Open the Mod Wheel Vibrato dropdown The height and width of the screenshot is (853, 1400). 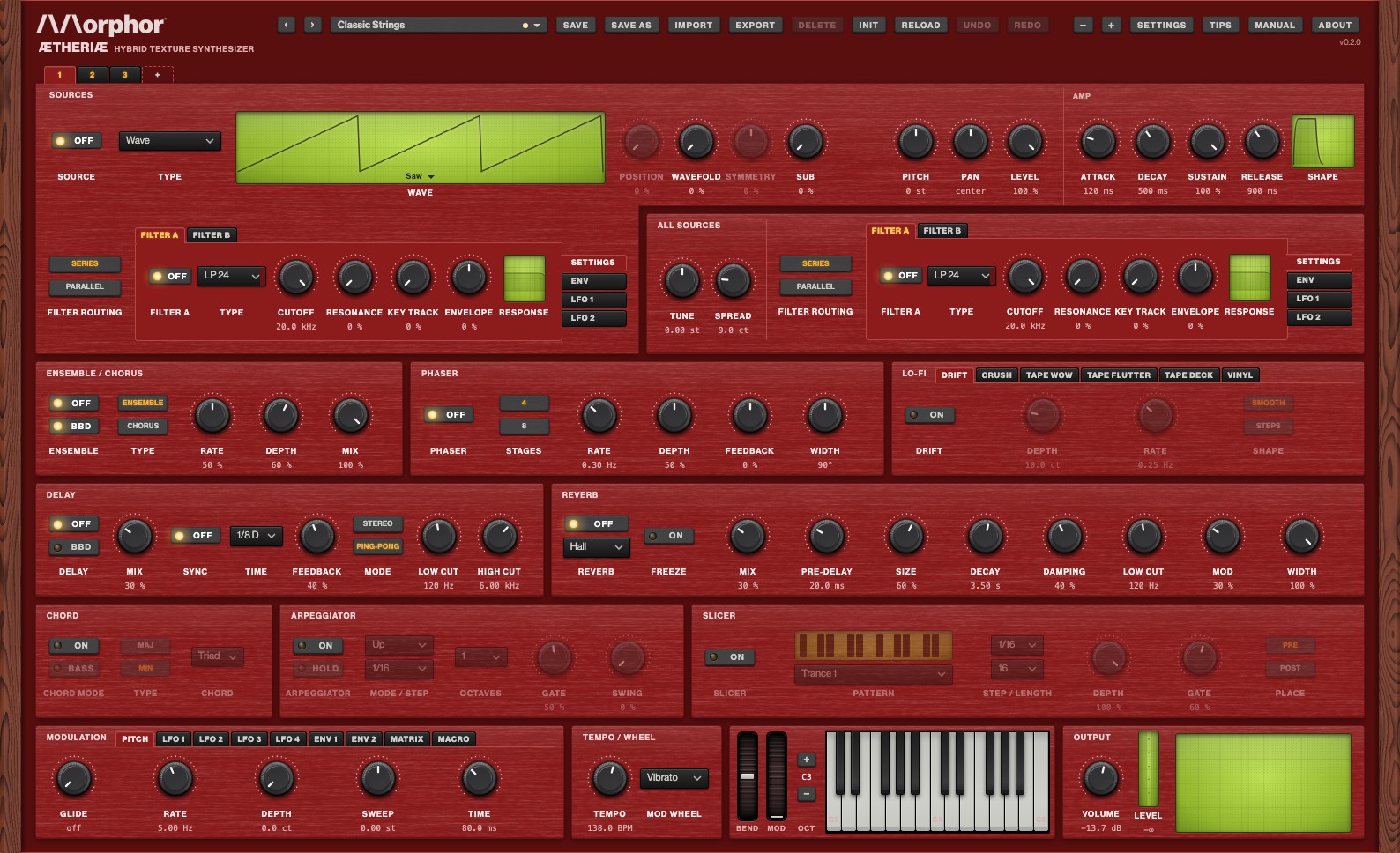(x=674, y=778)
